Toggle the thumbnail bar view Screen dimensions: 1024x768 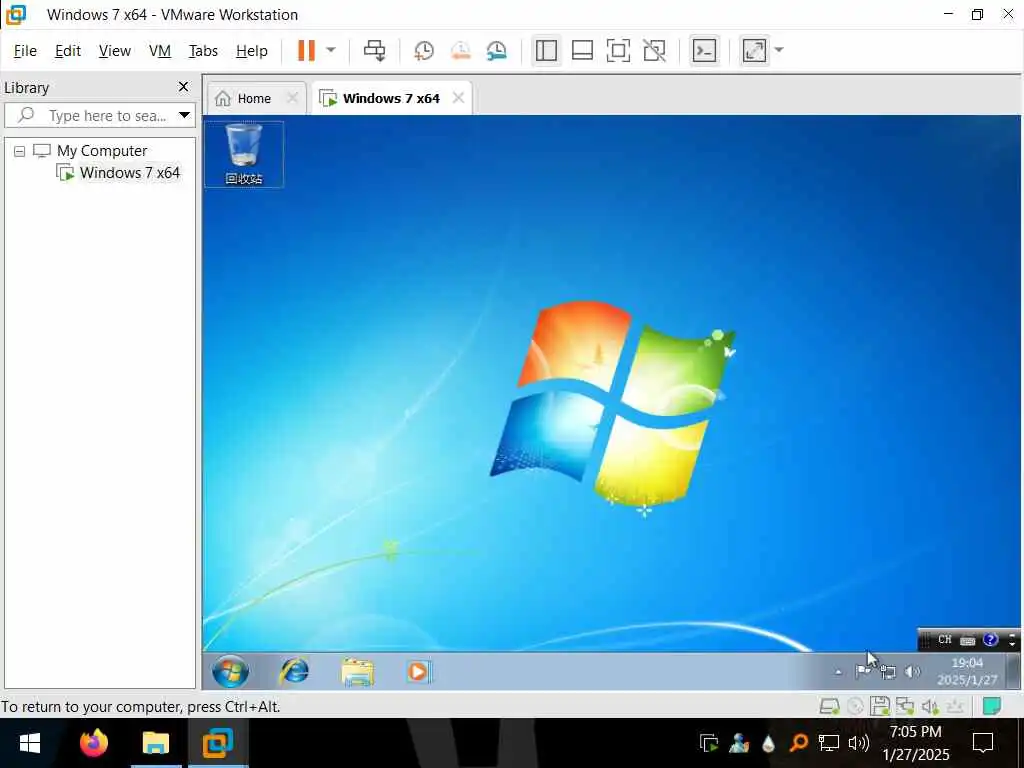pos(582,50)
